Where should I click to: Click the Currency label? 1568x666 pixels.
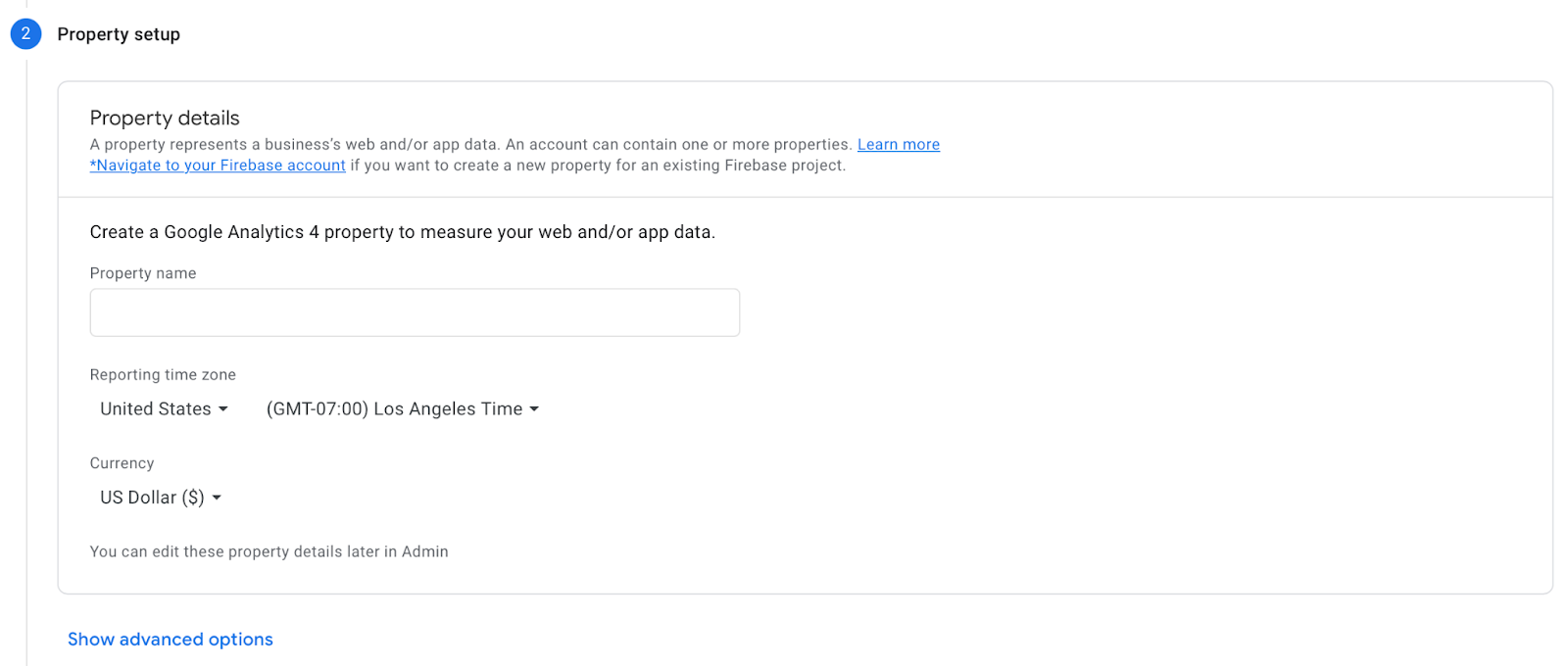[x=122, y=463]
